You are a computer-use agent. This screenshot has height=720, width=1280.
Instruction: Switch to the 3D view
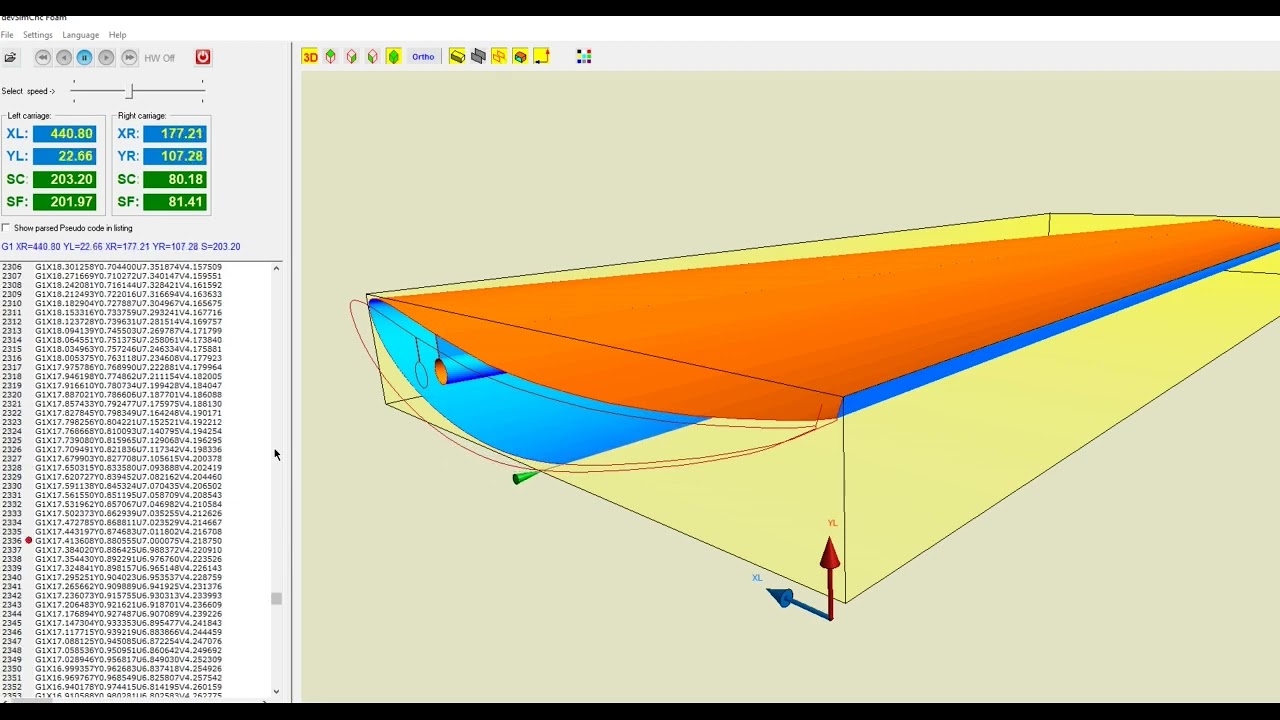310,57
